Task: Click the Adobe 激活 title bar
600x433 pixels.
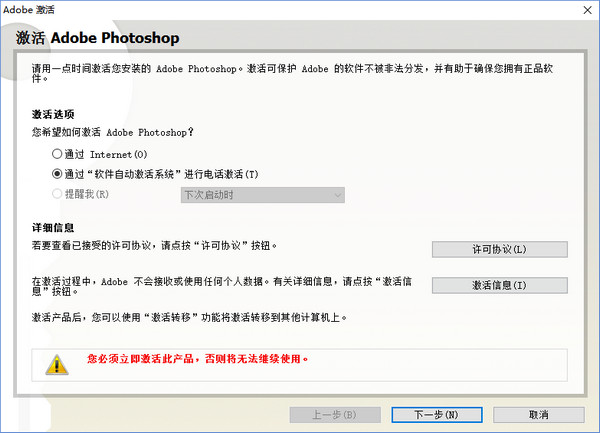Action: [x=250, y=9]
